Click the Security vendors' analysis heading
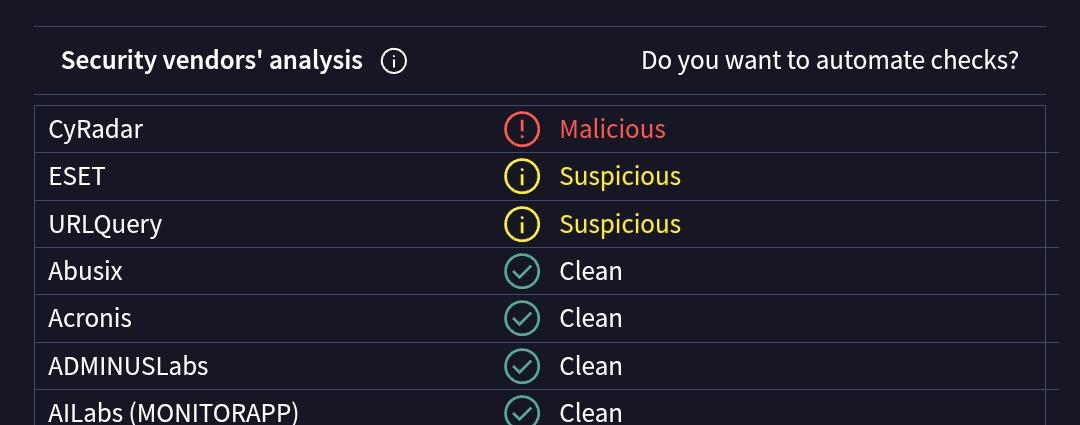The height and width of the screenshot is (425, 1080). click(x=212, y=61)
